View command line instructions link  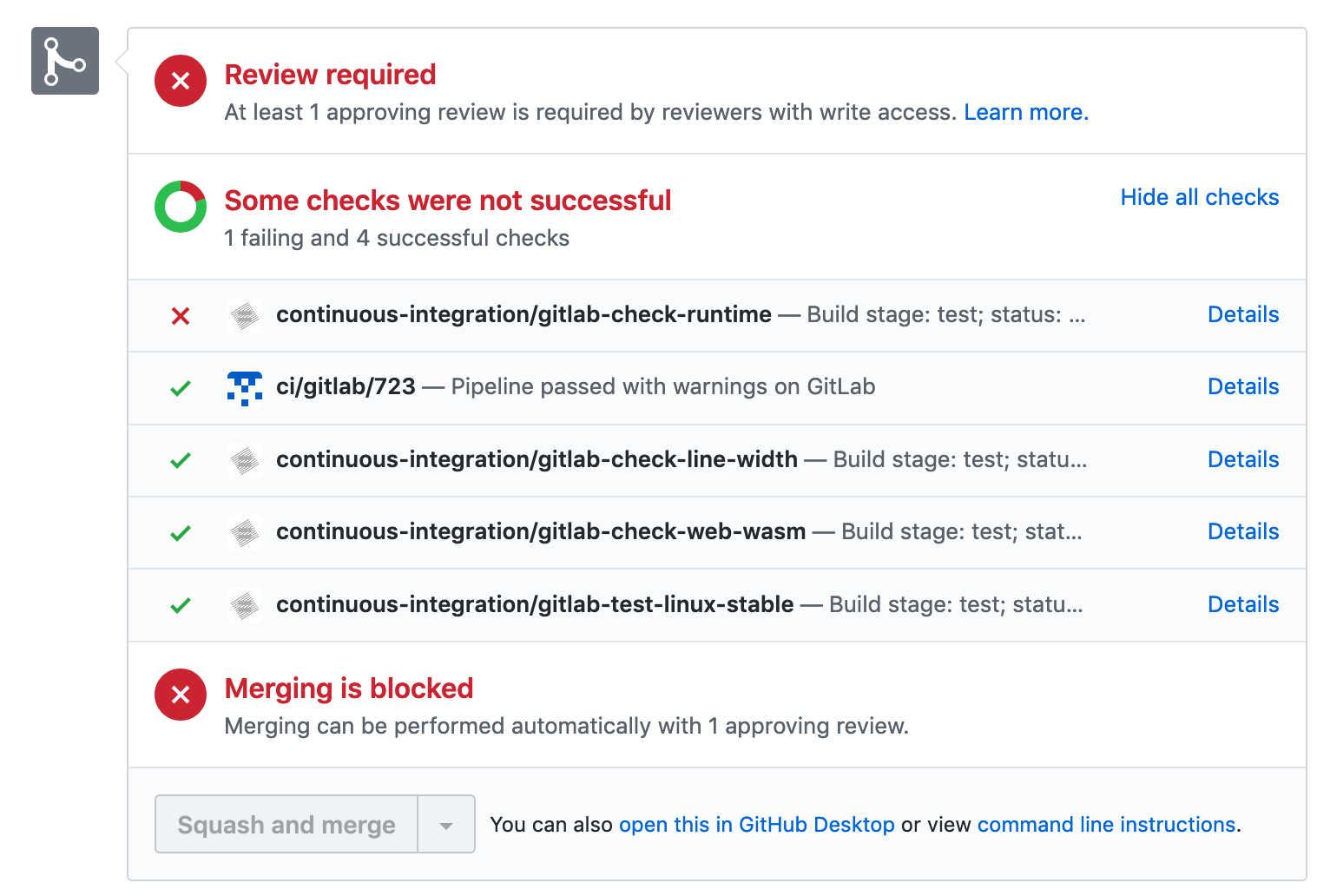click(1106, 824)
